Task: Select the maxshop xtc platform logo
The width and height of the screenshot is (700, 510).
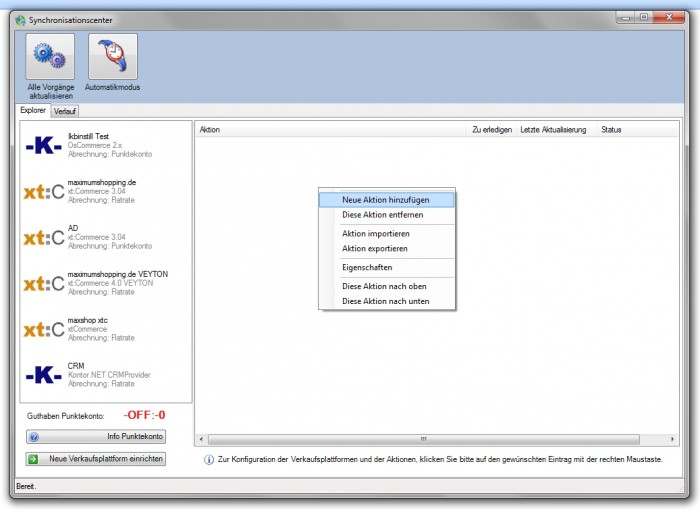Action: (x=43, y=329)
